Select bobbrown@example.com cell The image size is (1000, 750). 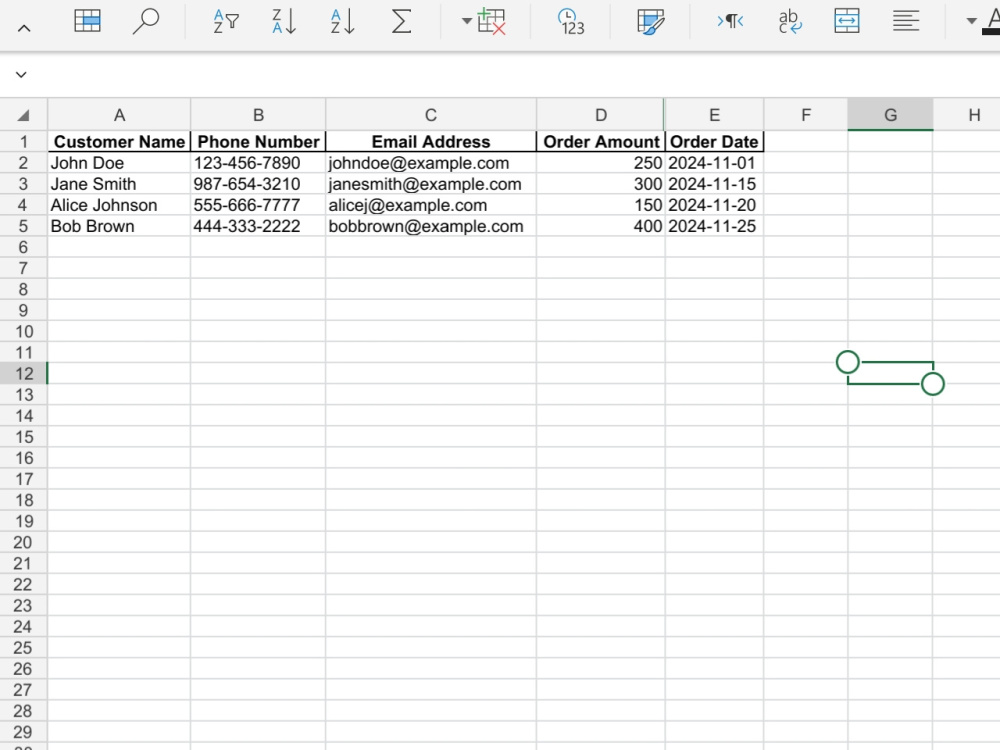point(431,226)
